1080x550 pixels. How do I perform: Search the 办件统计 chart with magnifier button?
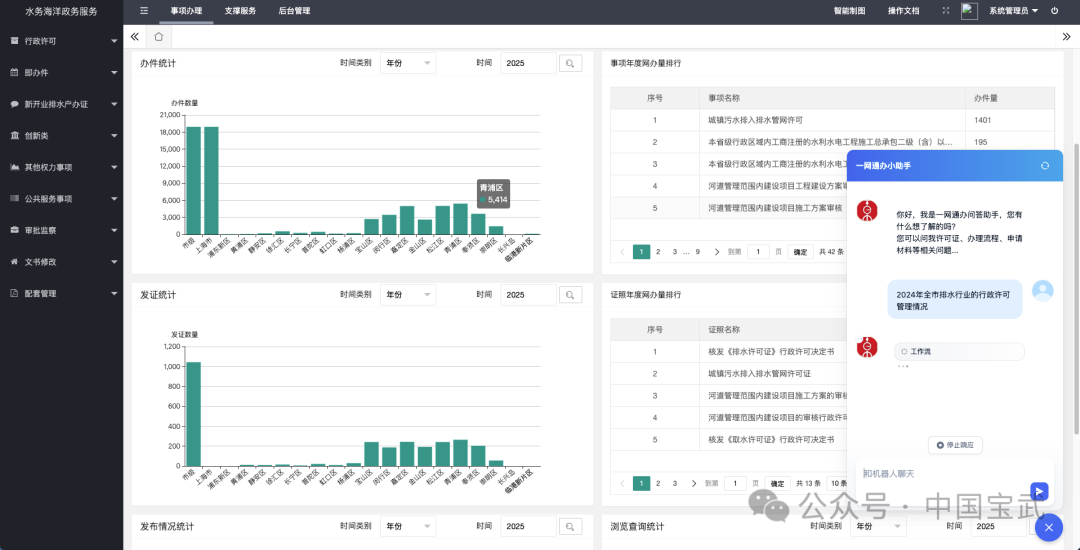coord(570,63)
